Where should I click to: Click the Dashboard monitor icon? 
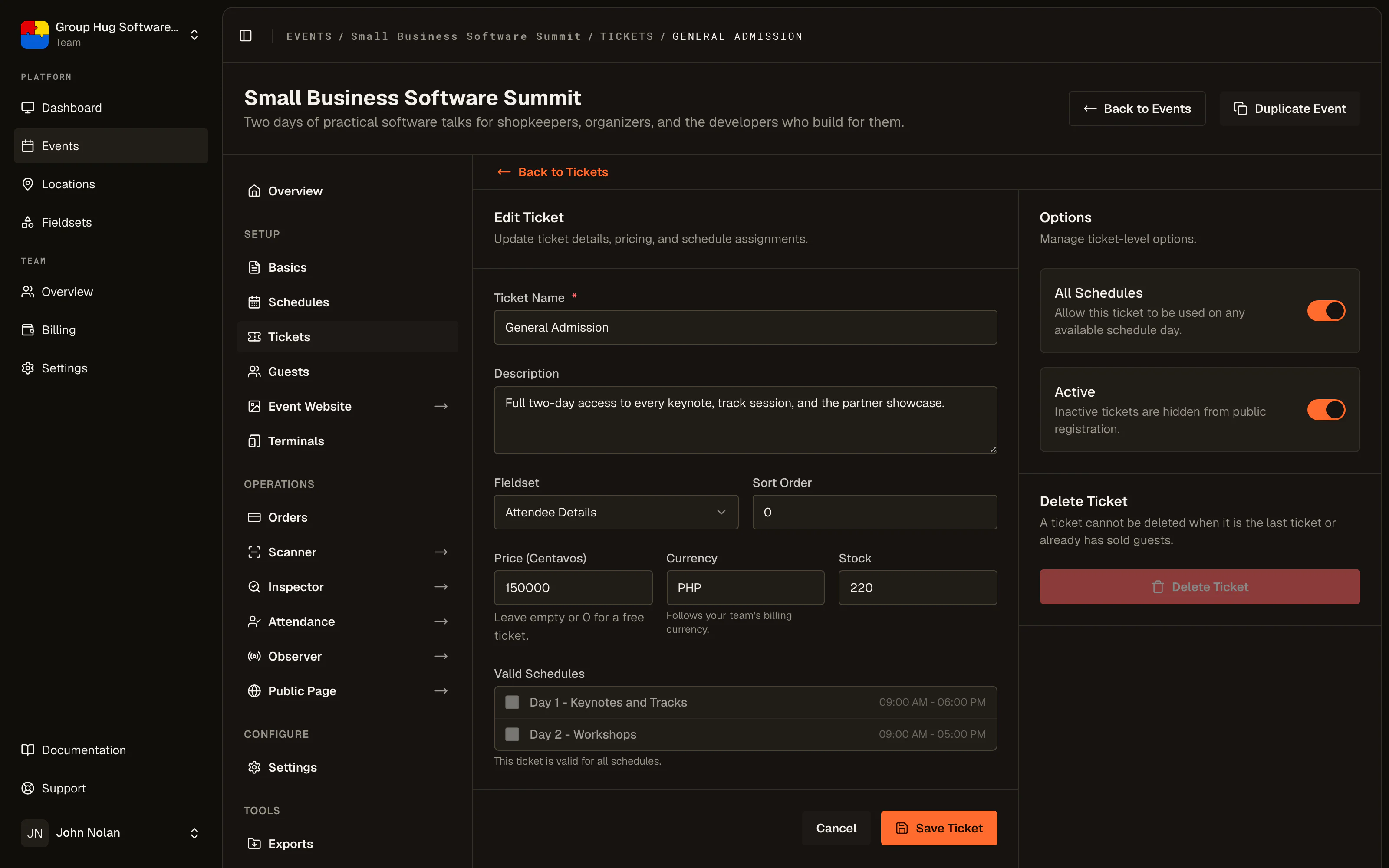click(x=27, y=107)
